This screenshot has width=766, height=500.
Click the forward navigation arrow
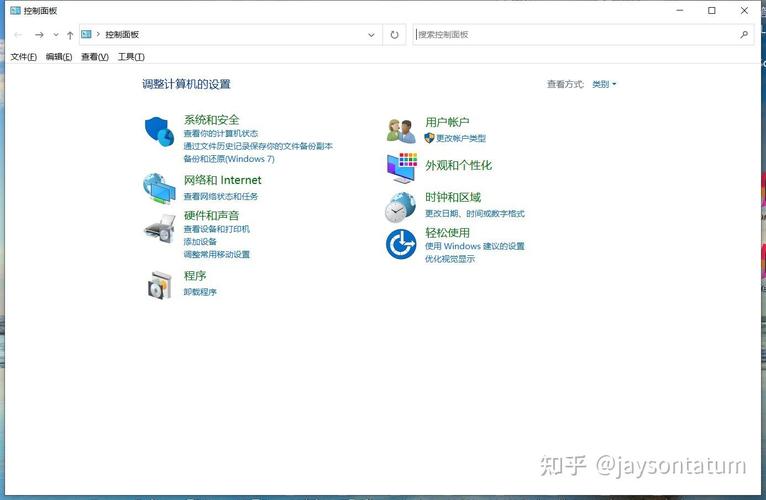(x=39, y=35)
